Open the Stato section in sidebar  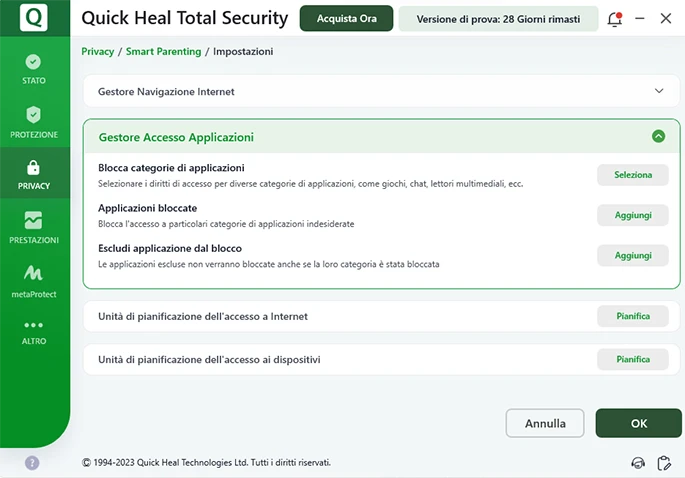point(34,69)
